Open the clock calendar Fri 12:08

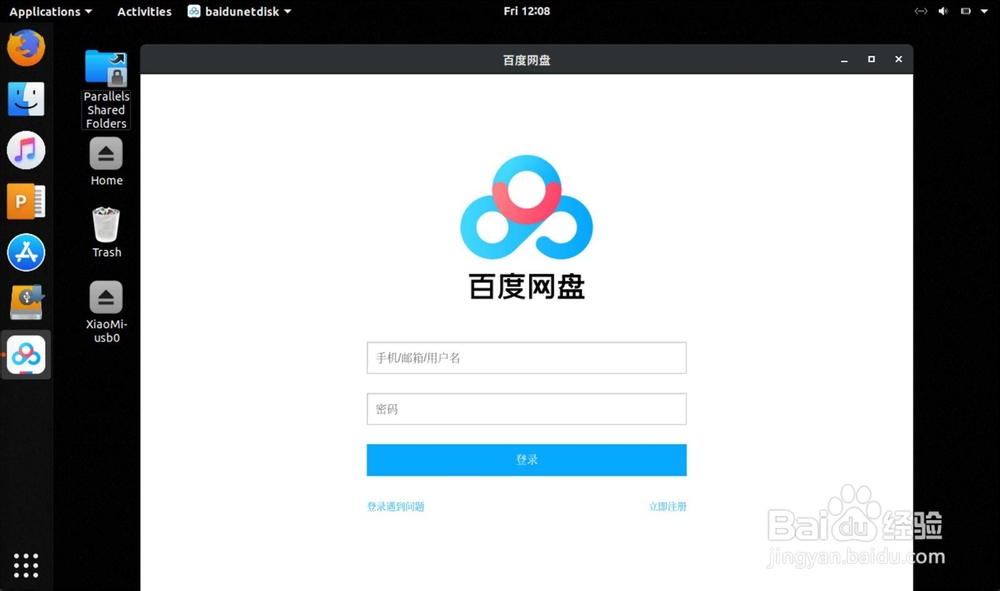527,11
